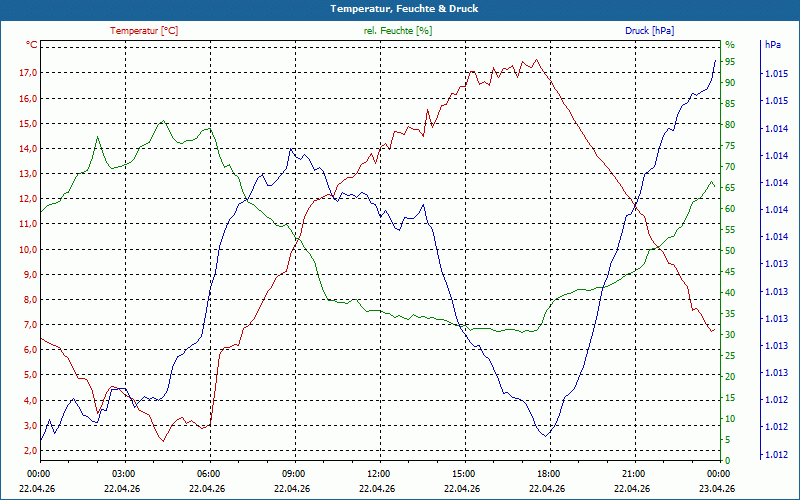
Task: Click the 7,0 temperature axis value
Action: 31,324
